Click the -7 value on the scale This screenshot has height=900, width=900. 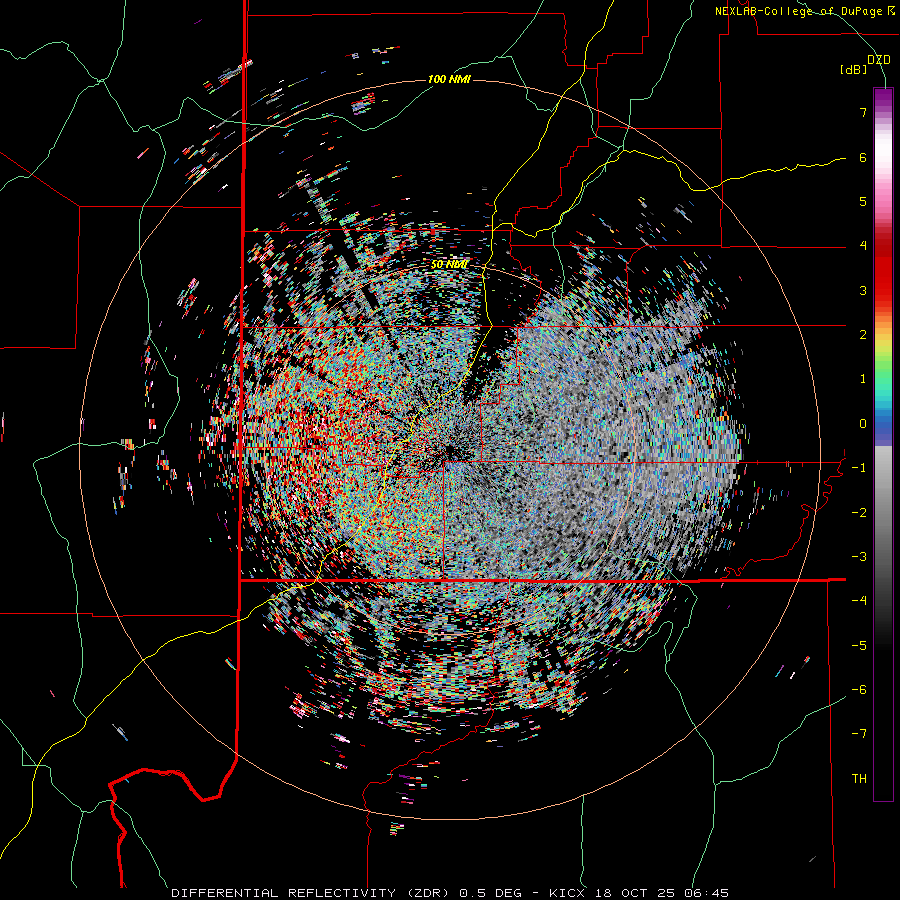(x=859, y=734)
